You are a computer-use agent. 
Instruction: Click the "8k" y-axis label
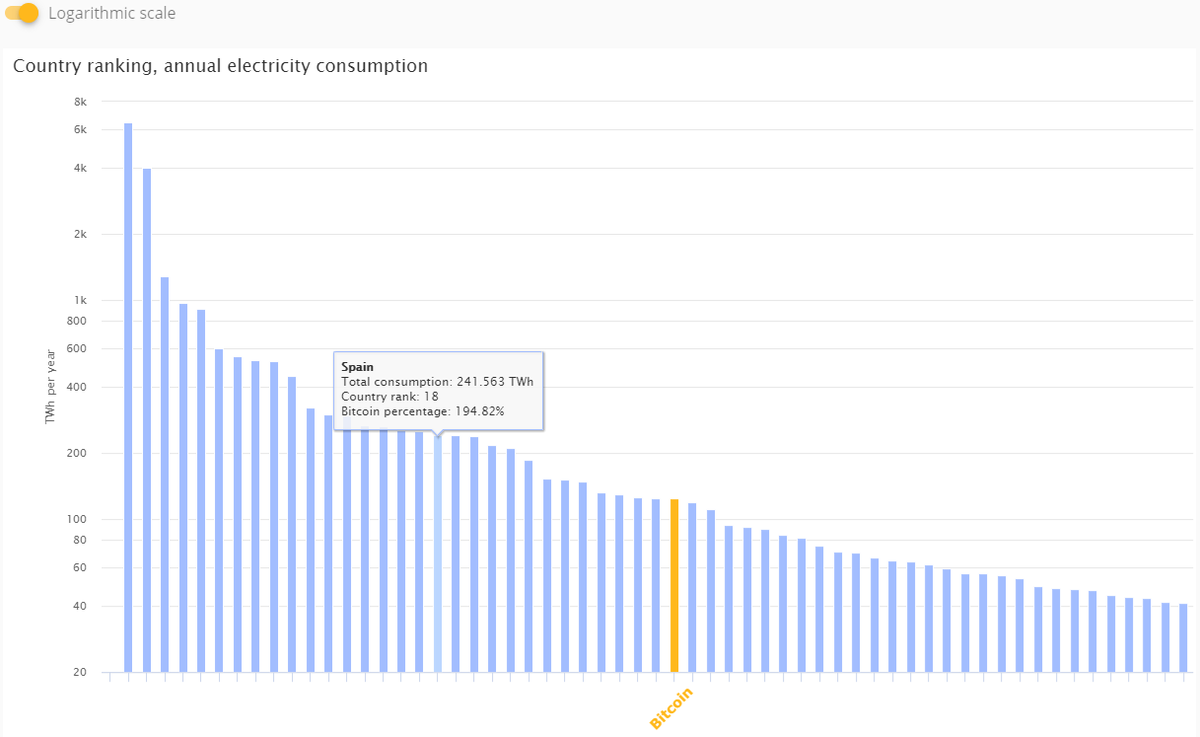(81, 102)
